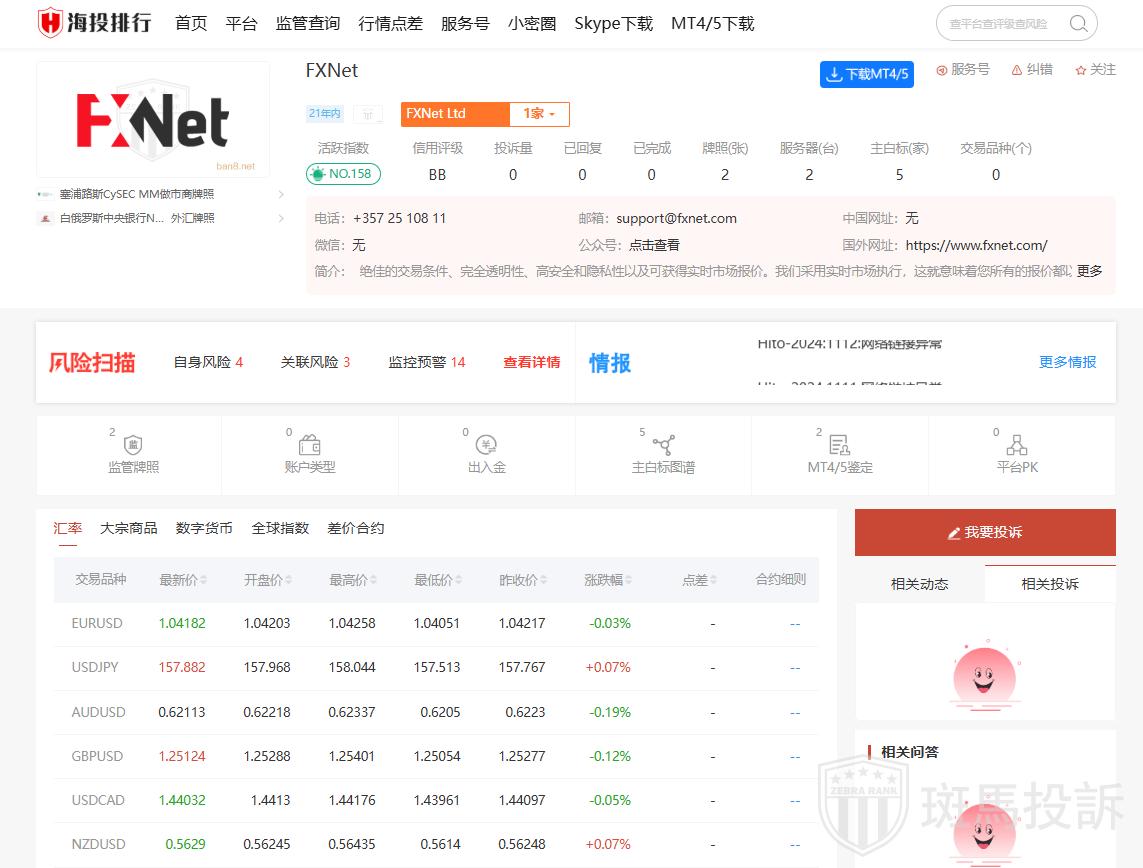Click the 下载MT4/5 blue button
The width and height of the screenshot is (1143, 868).
pos(866,74)
